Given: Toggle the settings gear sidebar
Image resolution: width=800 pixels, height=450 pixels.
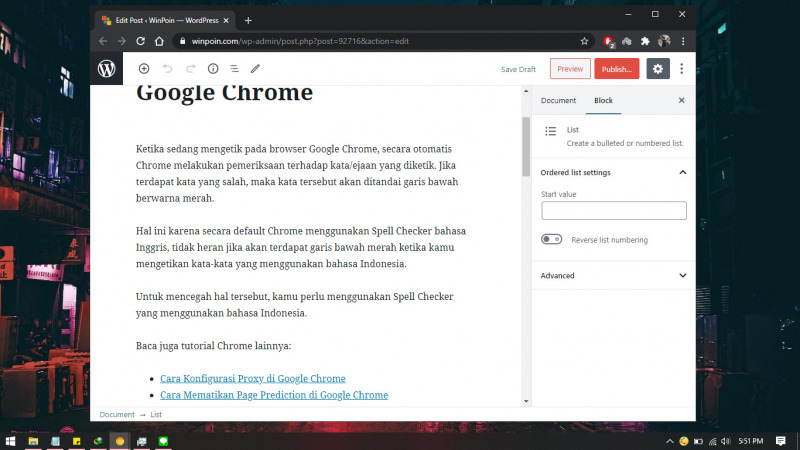Looking at the screenshot, I should click(x=658, y=68).
